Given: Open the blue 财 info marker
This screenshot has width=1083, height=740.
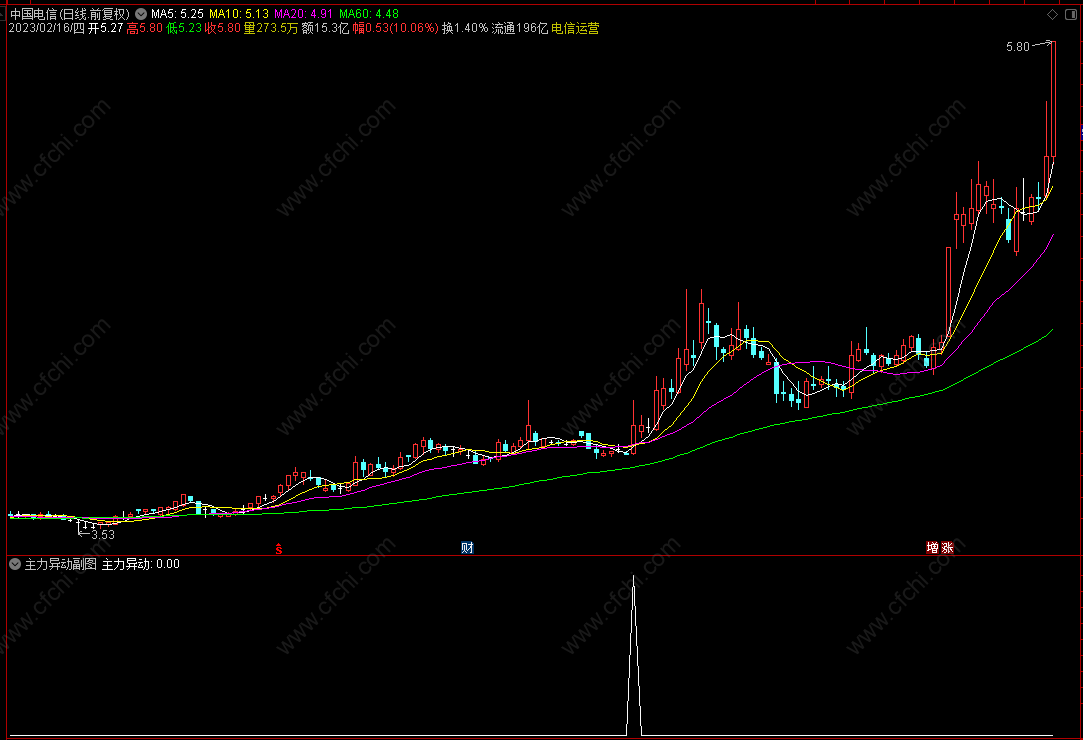Looking at the screenshot, I should point(468,548).
